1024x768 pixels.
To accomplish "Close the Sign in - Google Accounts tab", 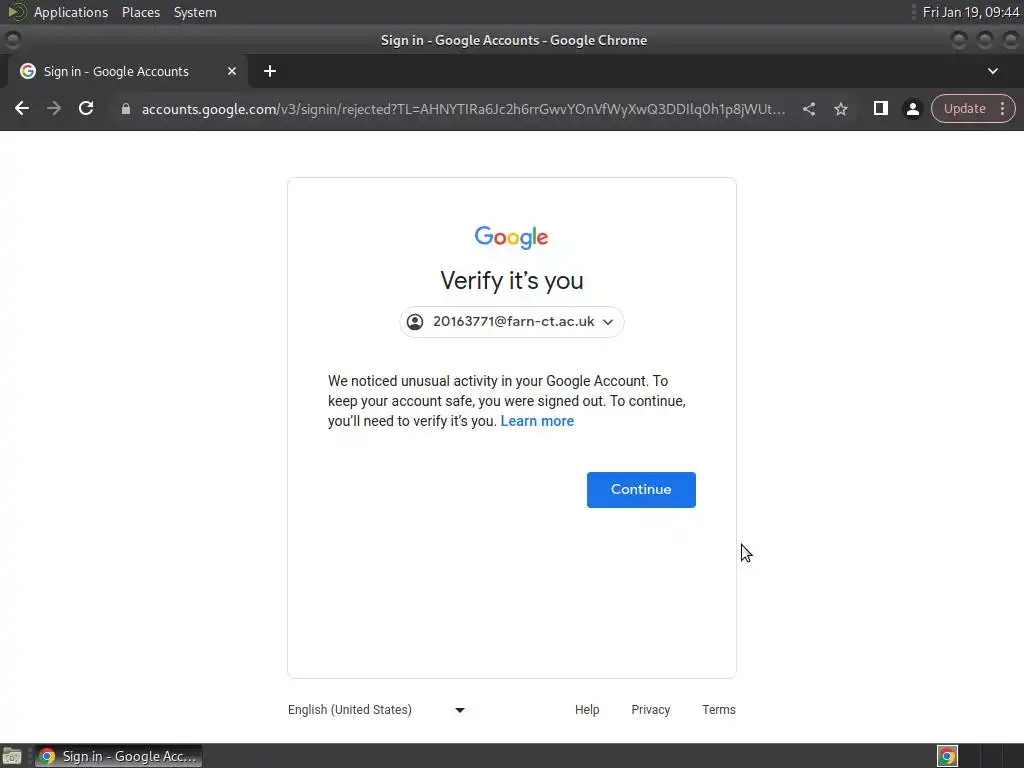I will (x=232, y=71).
